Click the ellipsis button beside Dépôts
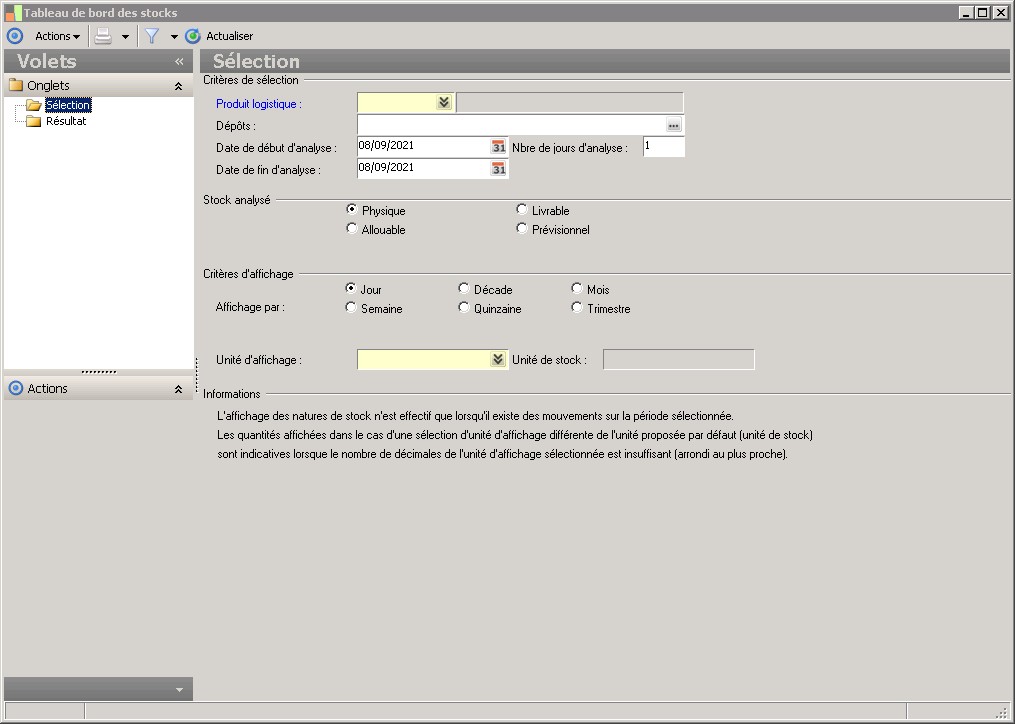The width and height of the screenshot is (1015, 724). (x=674, y=125)
